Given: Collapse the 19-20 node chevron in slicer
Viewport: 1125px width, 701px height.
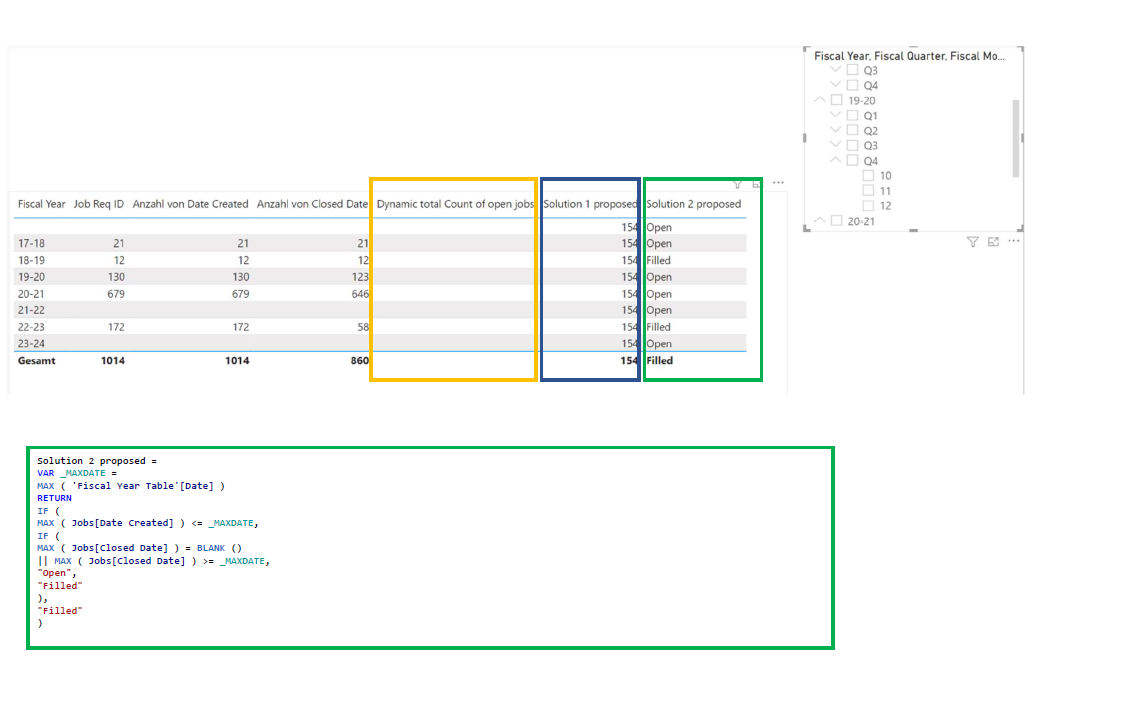Looking at the screenshot, I should point(819,100).
